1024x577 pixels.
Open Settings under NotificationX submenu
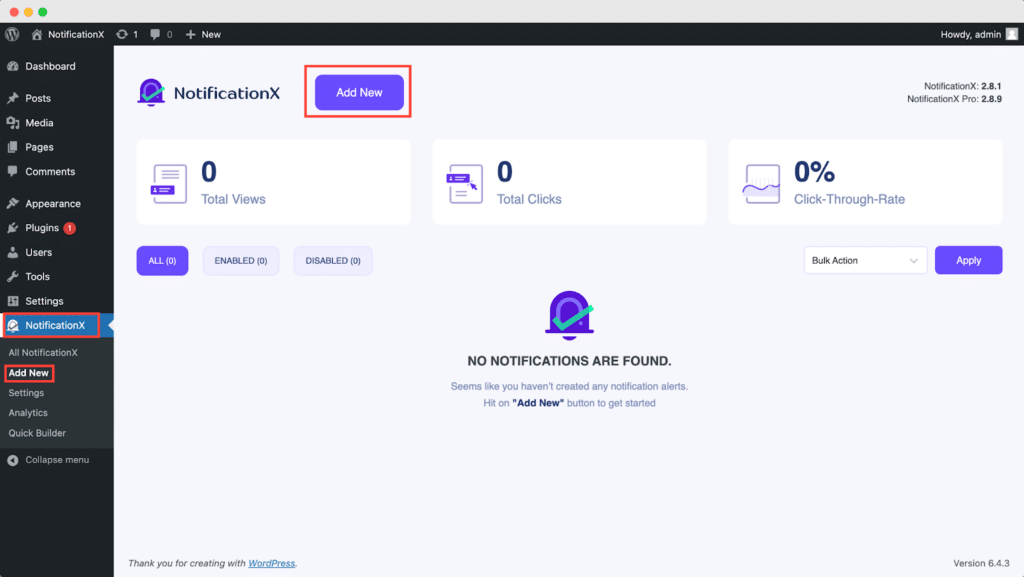click(x=26, y=393)
